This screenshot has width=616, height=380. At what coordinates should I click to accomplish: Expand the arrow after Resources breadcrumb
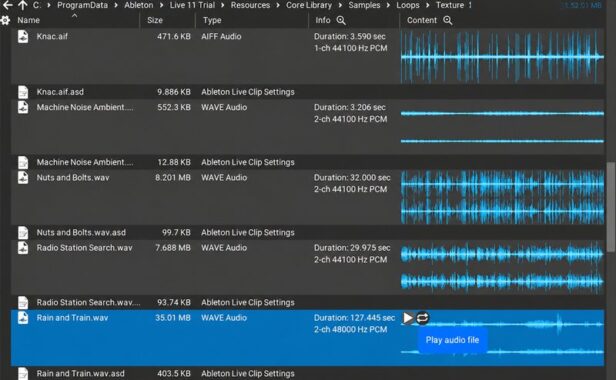278,5
